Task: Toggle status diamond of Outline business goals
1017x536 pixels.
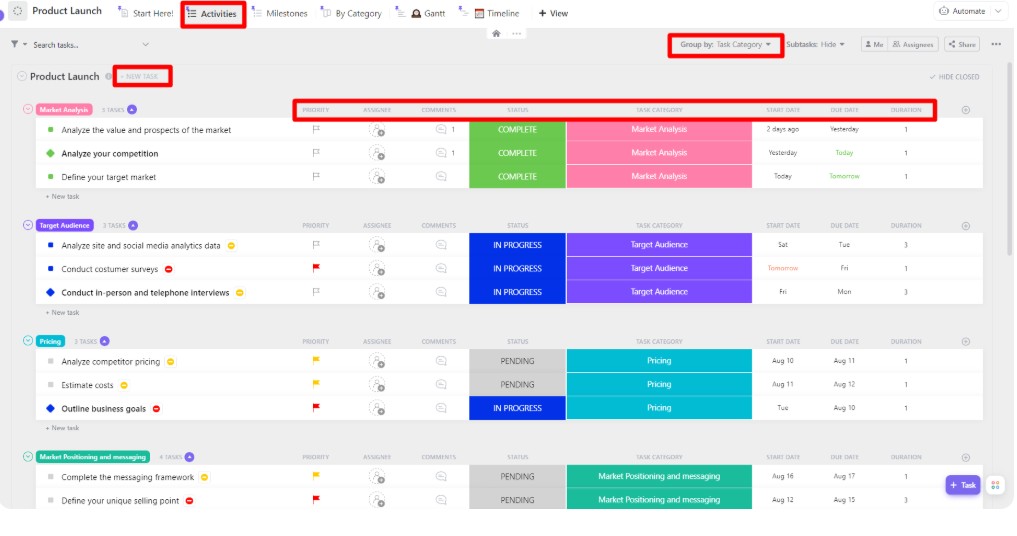Action: (x=51, y=408)
